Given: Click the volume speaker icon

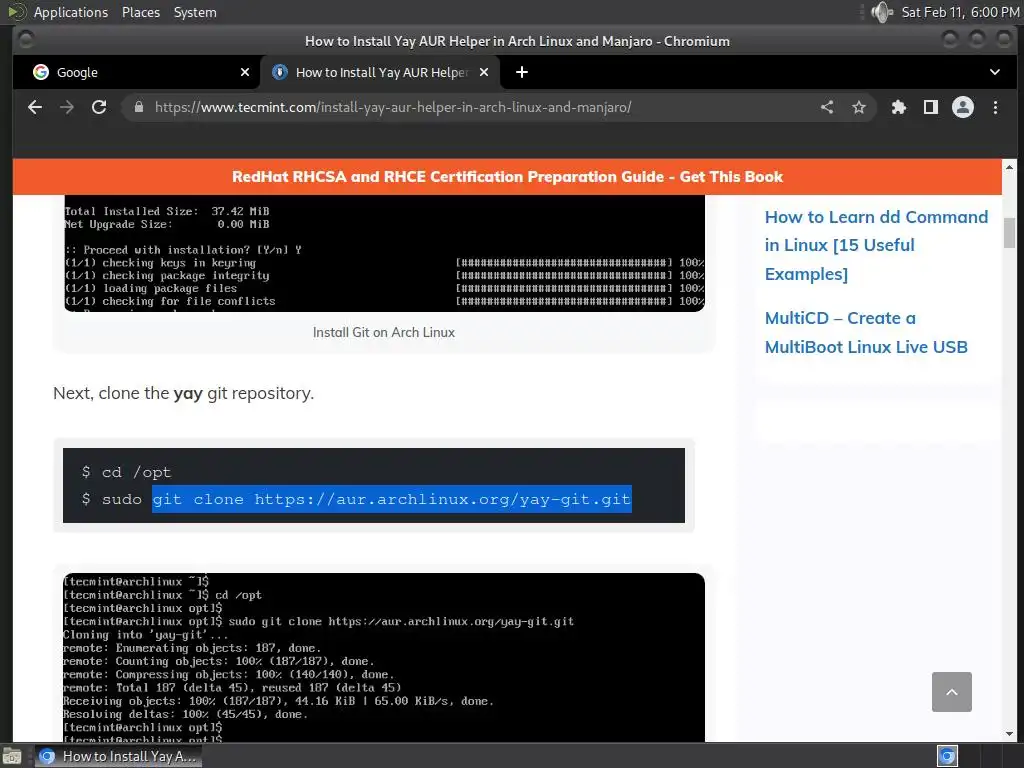Looking at the screenshot, I should [882, 12].
